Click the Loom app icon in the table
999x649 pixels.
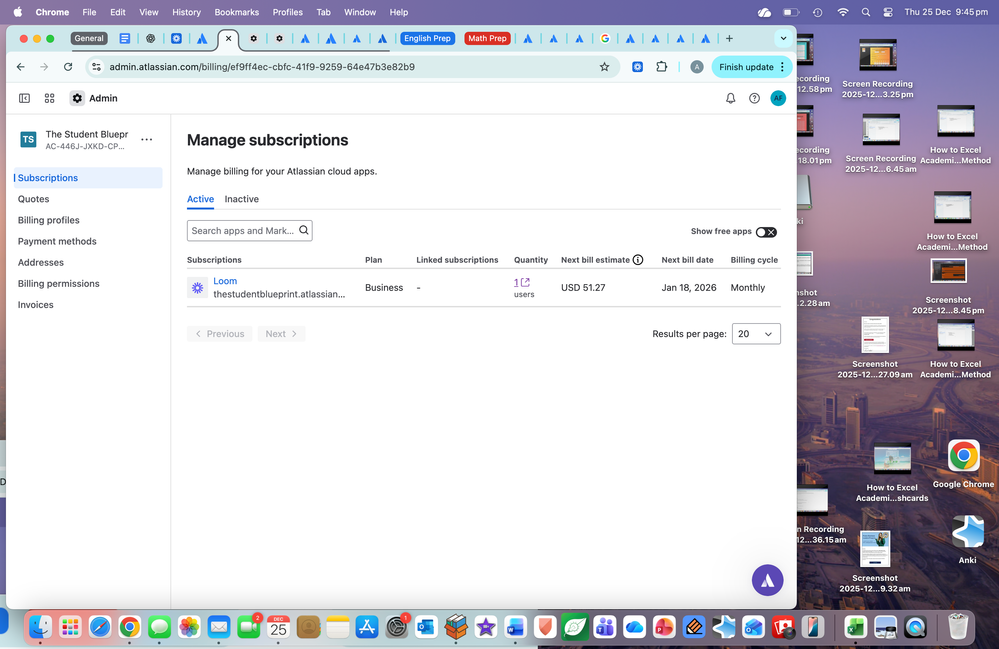point(197,288)
